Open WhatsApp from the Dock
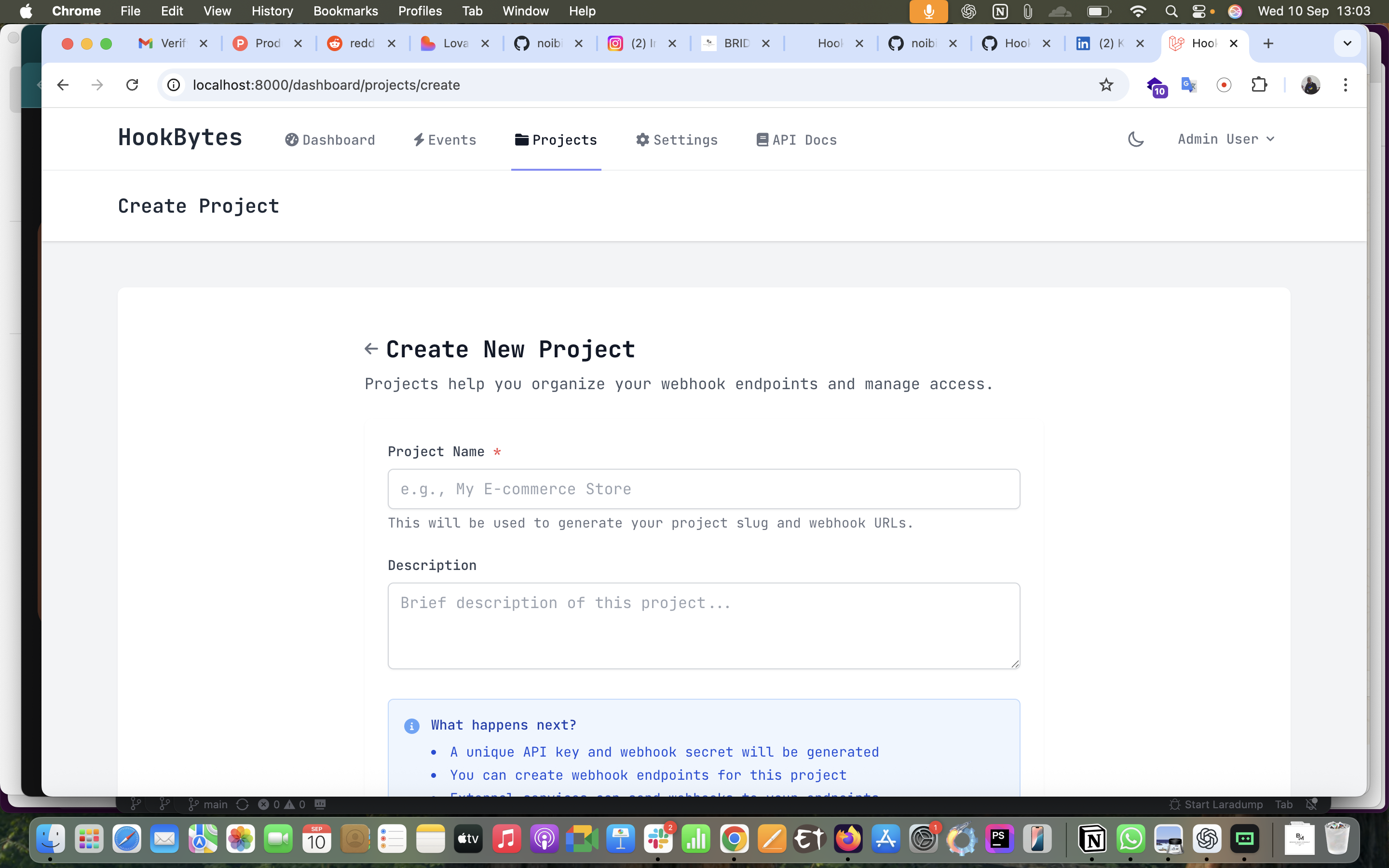 point(1130,839)
